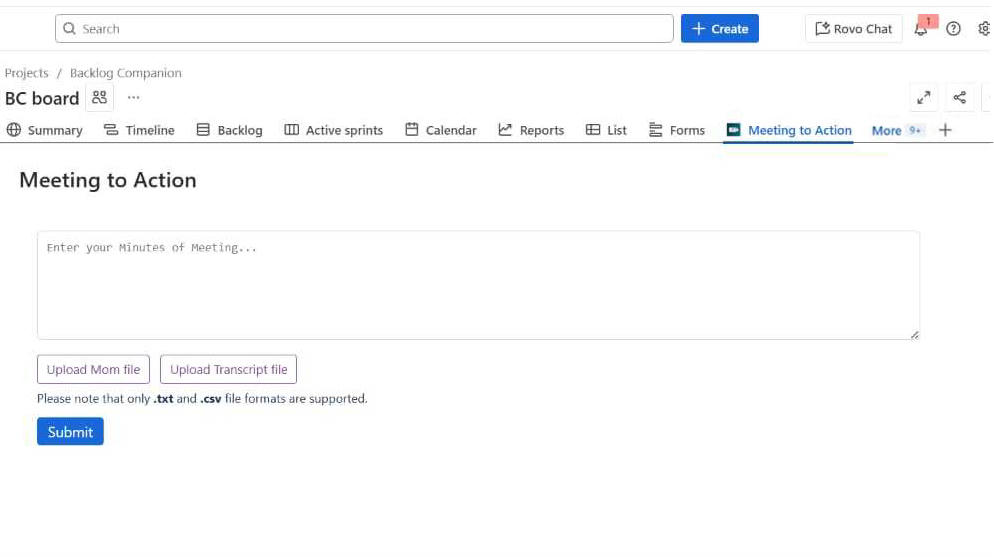
Task: Open the settings gear icon
Action: [984, 29]
